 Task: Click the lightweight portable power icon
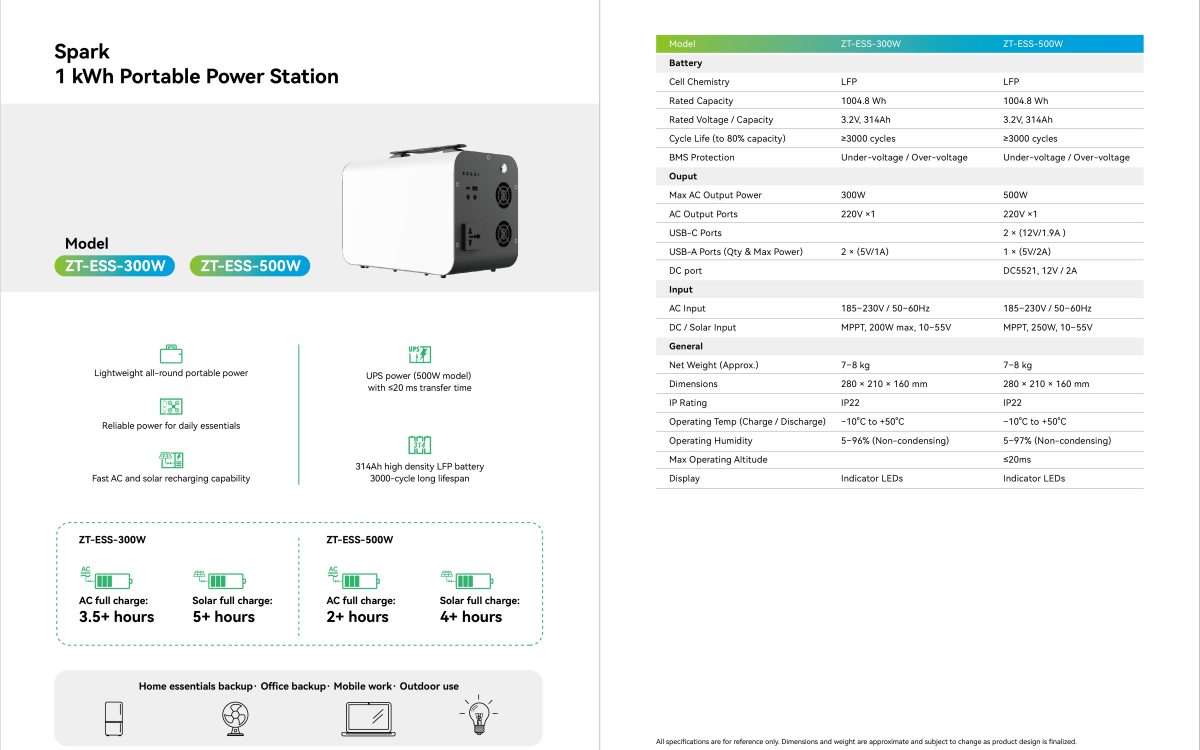click(x=171, y=354)
